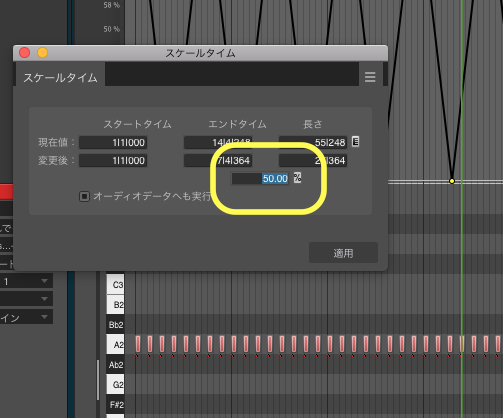Click the 58 % label on the automation scale
This screenshot has width=503, height=418.
(111, 5)
